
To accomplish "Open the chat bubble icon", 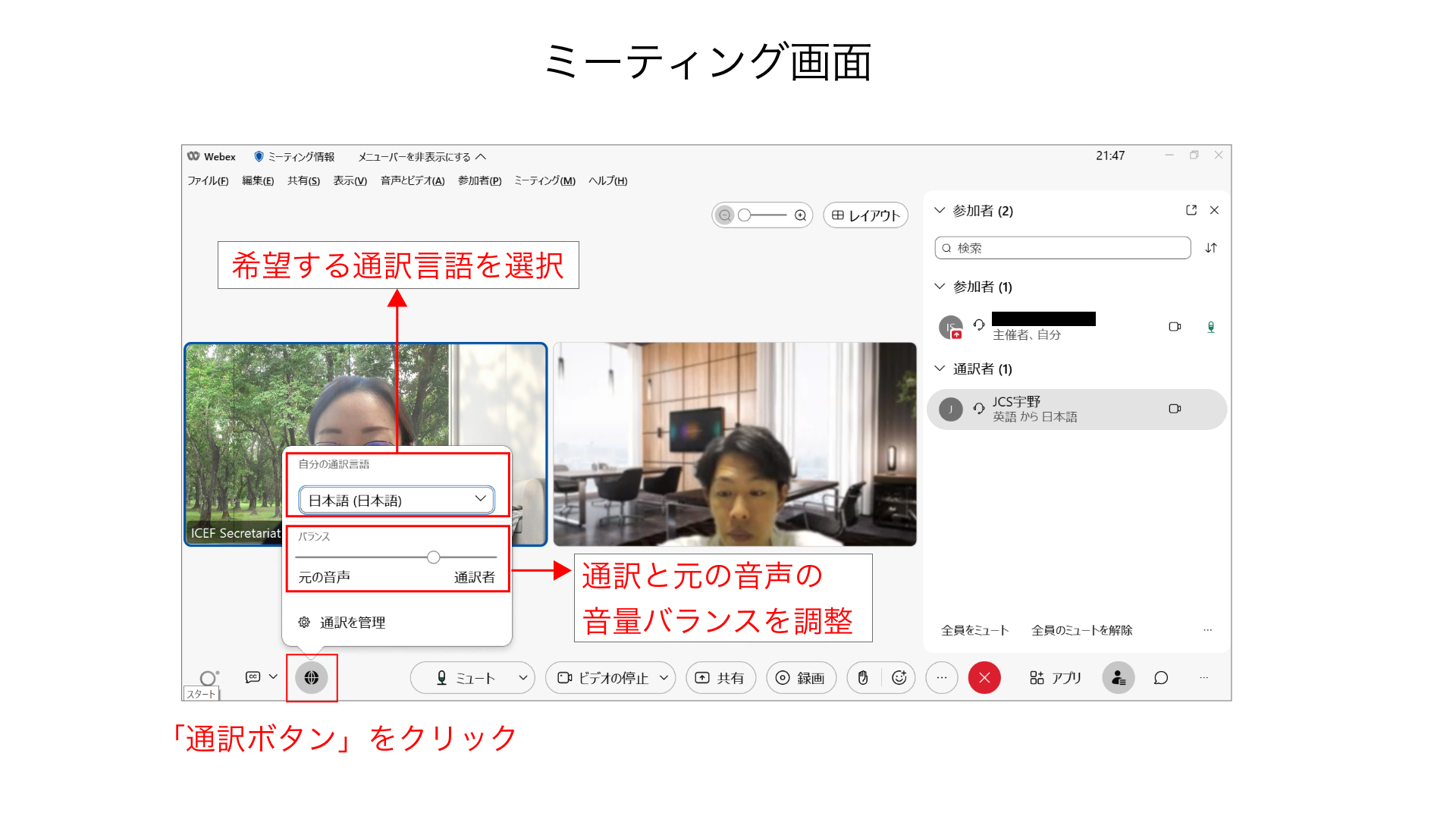I will tap(1160, 677).
